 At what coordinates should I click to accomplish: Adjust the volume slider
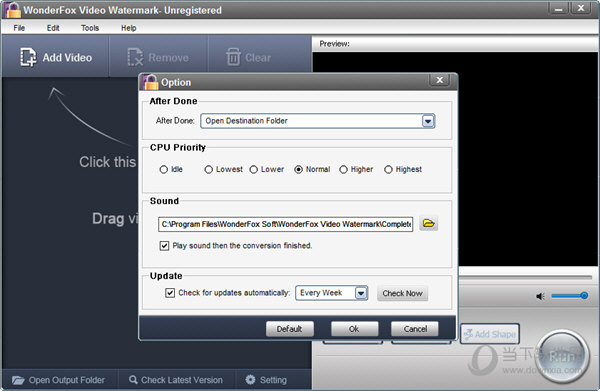(x=569, y=295)
